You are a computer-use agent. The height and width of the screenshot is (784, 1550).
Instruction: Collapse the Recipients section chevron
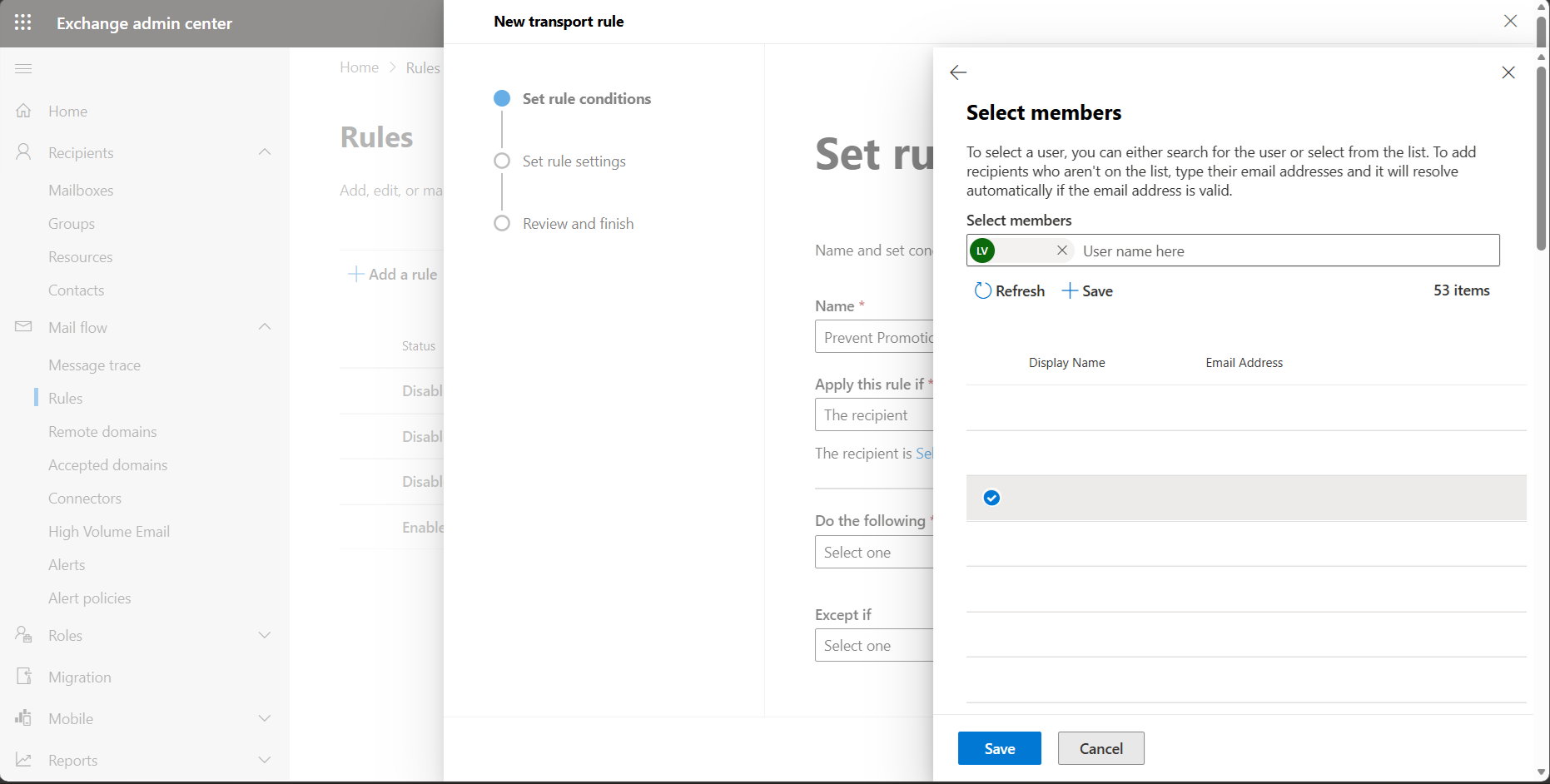[x=265, y=151]
